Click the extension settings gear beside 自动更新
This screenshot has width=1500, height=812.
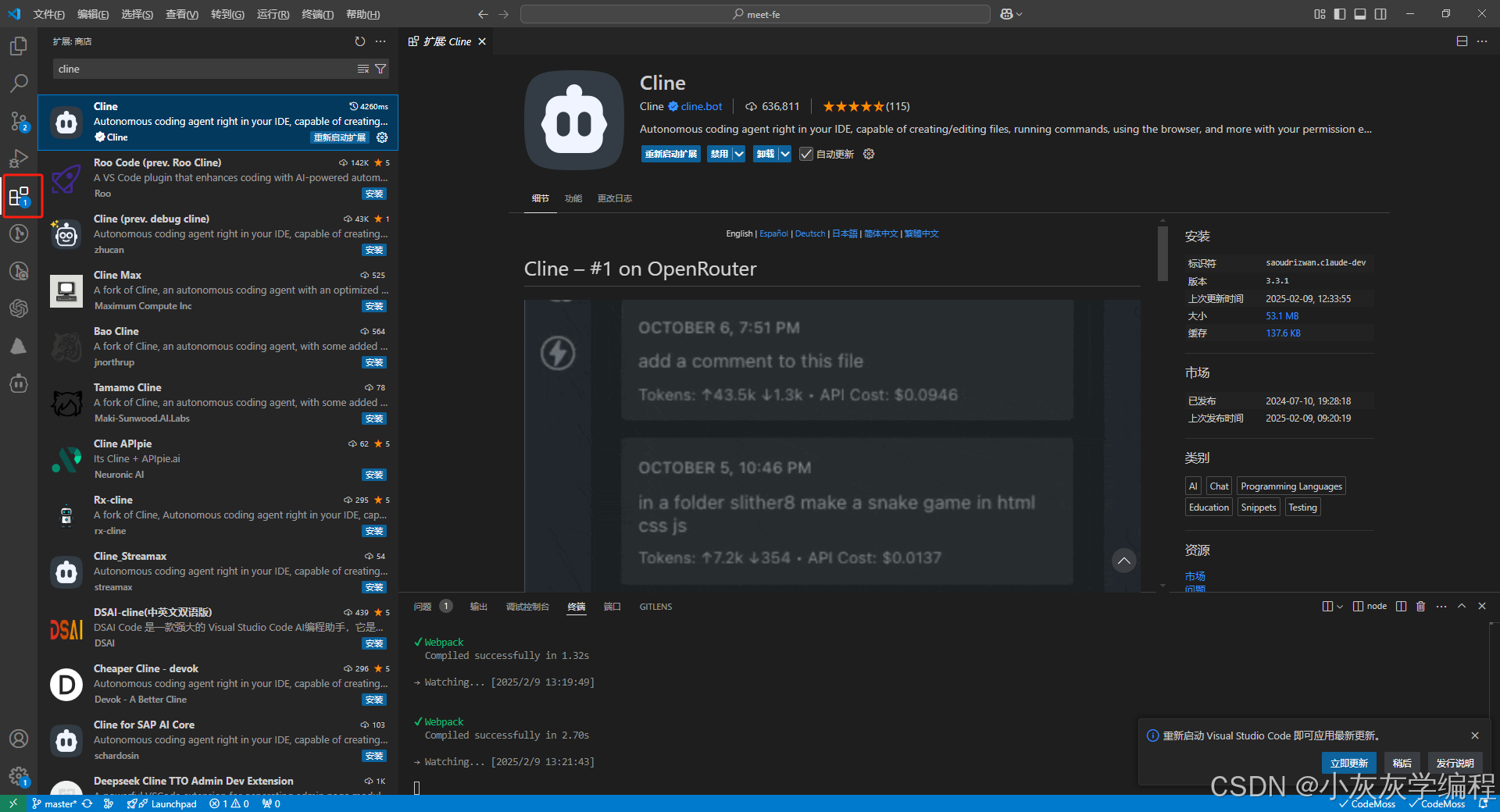coord(869,154)
